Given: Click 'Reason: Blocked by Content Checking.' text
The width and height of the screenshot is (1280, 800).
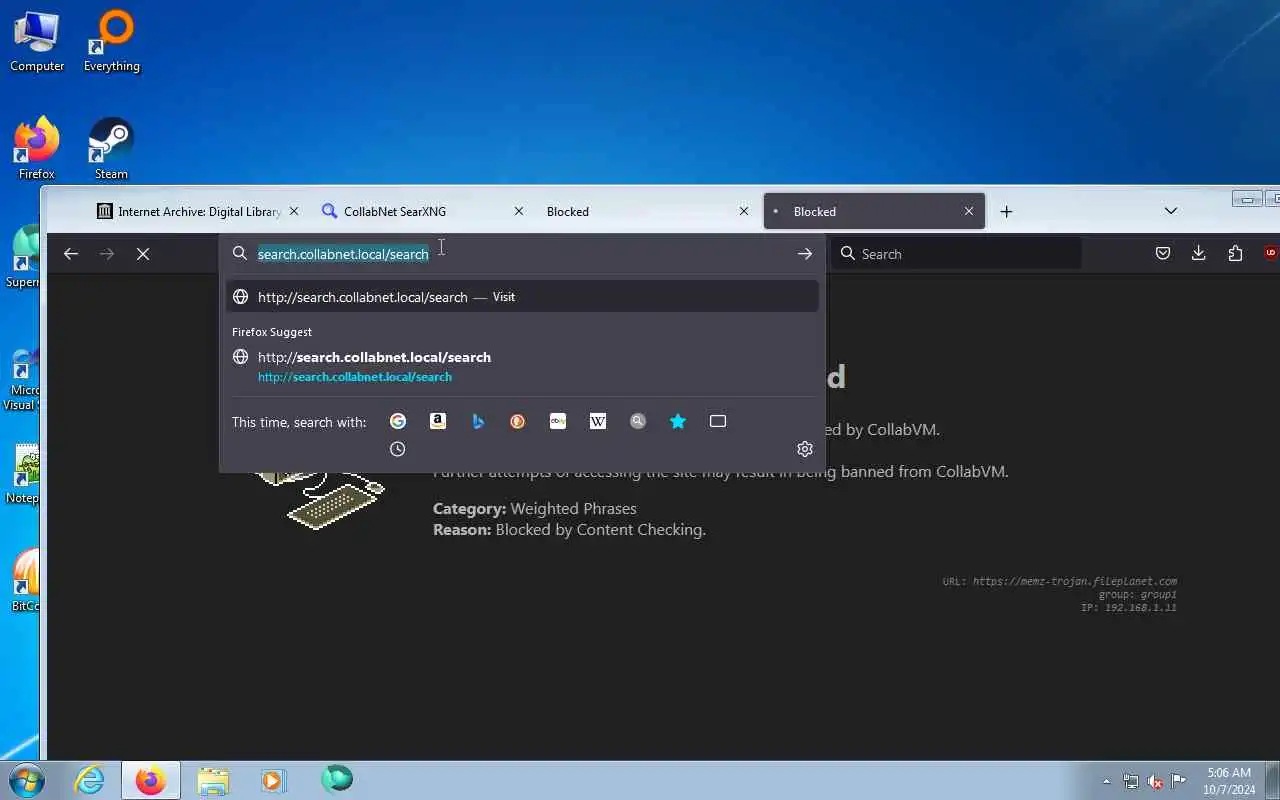Looking at the screenshot, I should pyautogui.click(x=569, y=529).
